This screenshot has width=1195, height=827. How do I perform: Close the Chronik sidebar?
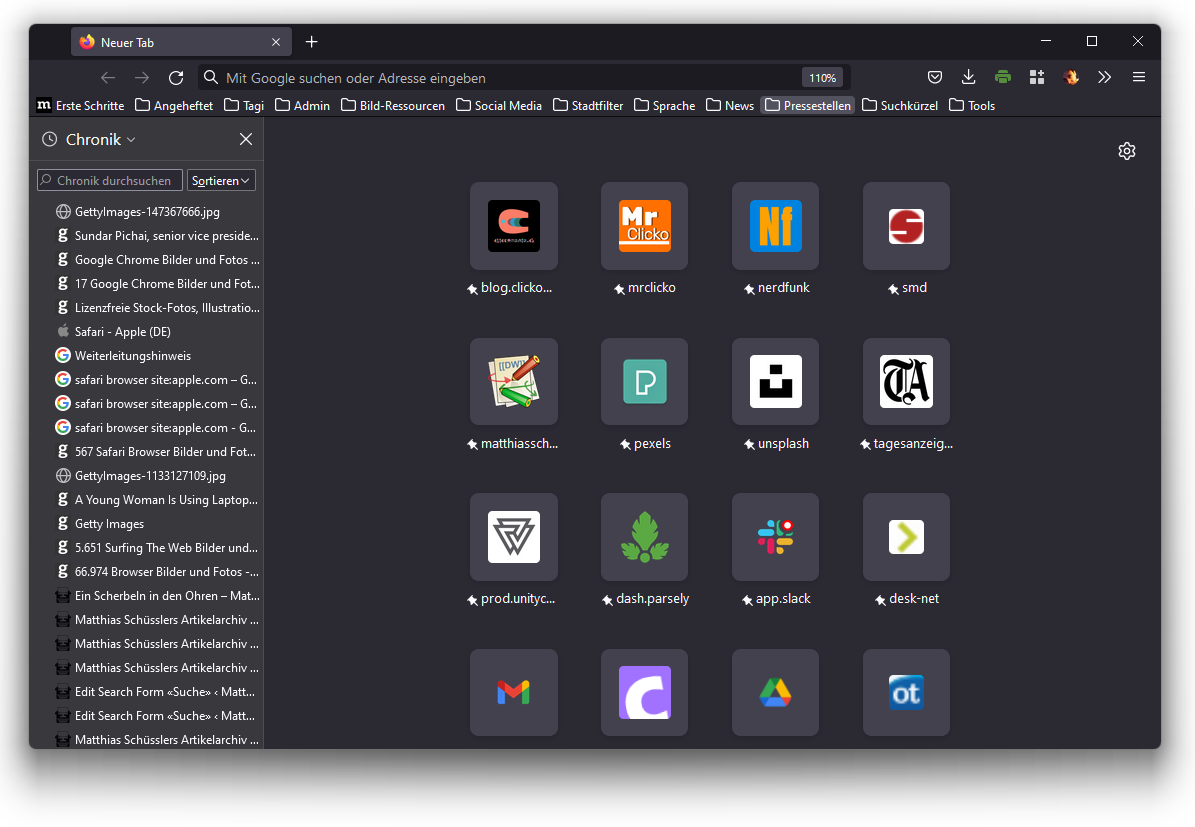point(246,140)
